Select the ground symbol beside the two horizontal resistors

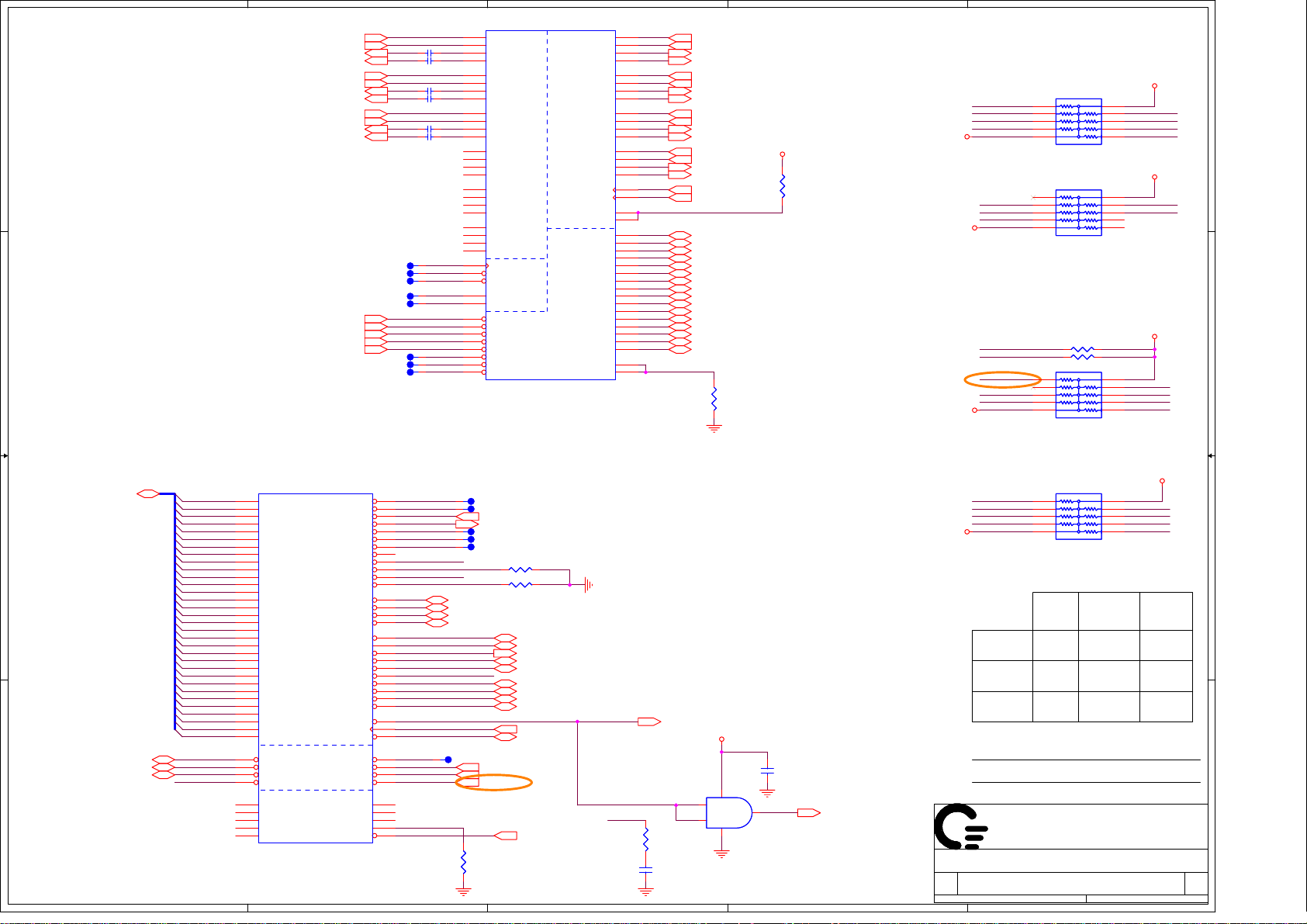[589, 584]
